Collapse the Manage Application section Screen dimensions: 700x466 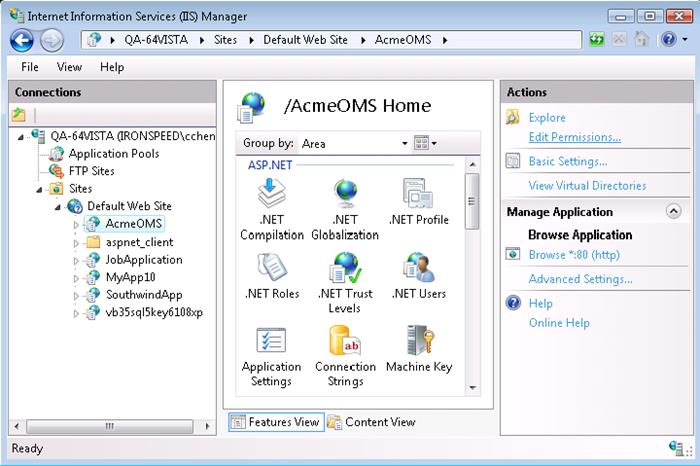(x=673, y=211)
